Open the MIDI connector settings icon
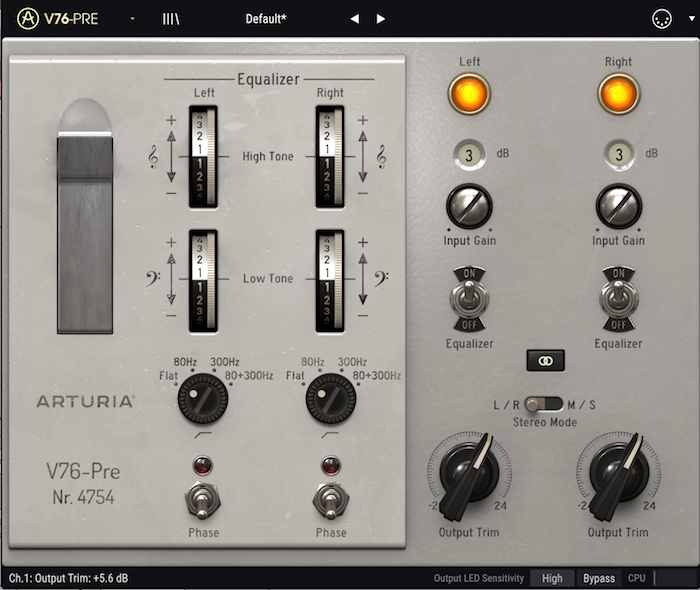 point(662,19)
